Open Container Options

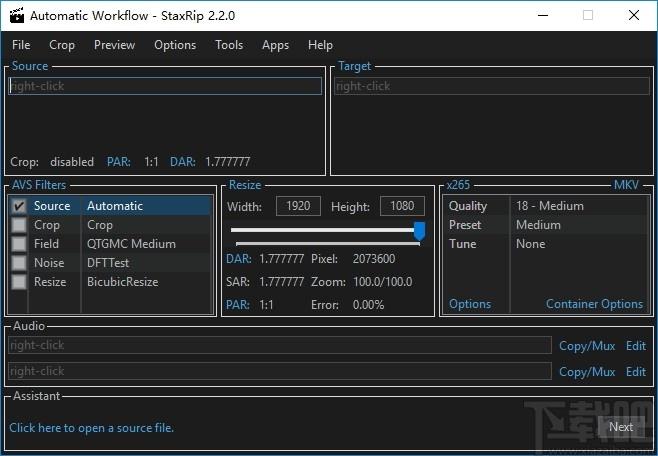click(x=594, y=304)
